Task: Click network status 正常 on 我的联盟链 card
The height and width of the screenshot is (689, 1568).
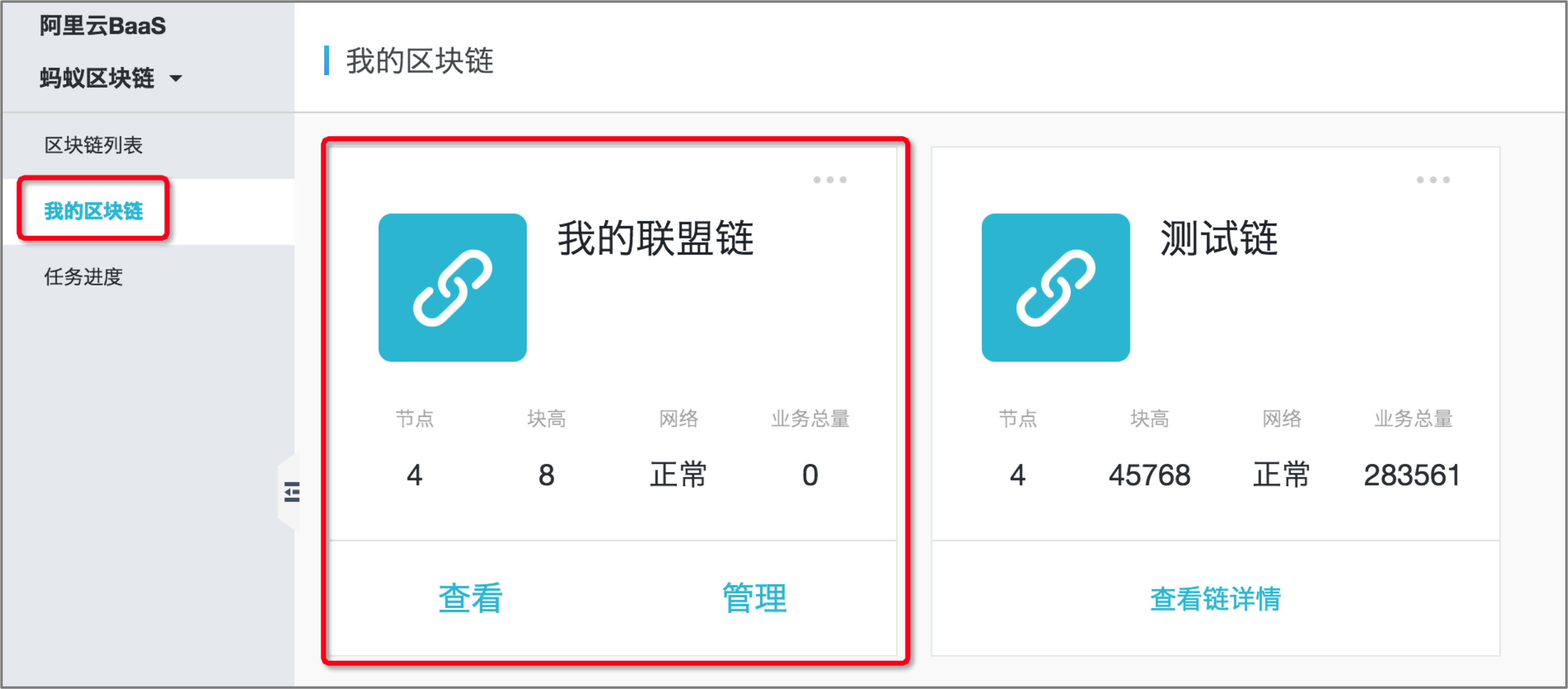Action: [x=678, y=474]
